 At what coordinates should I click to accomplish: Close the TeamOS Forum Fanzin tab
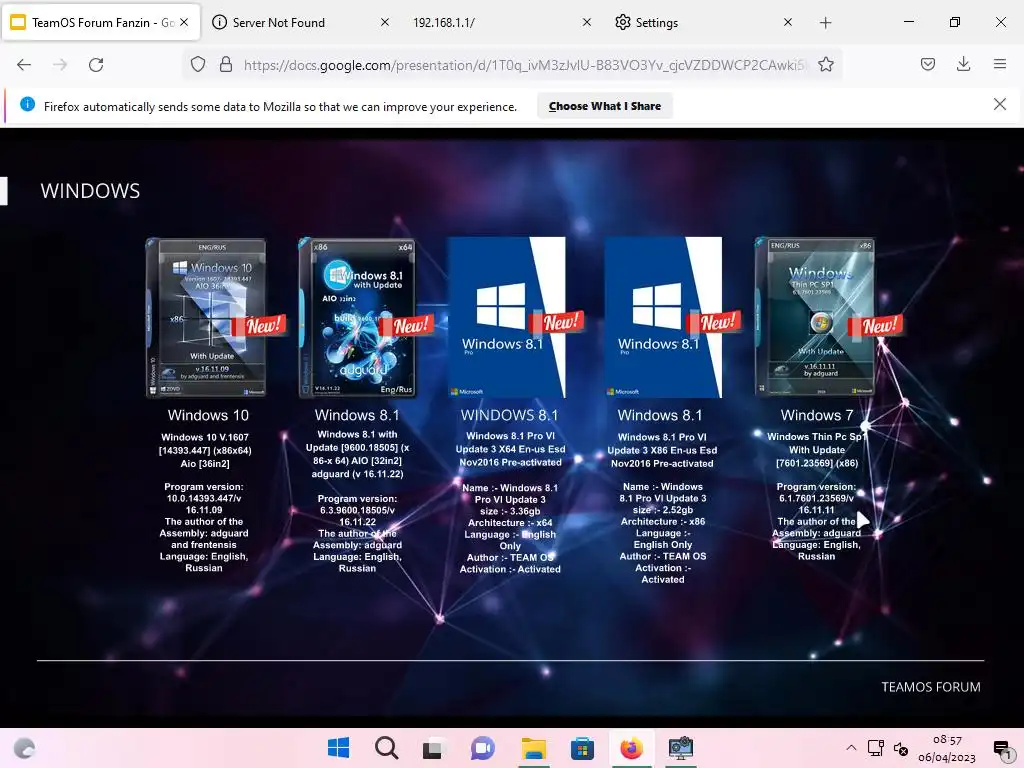click(184, 22)
